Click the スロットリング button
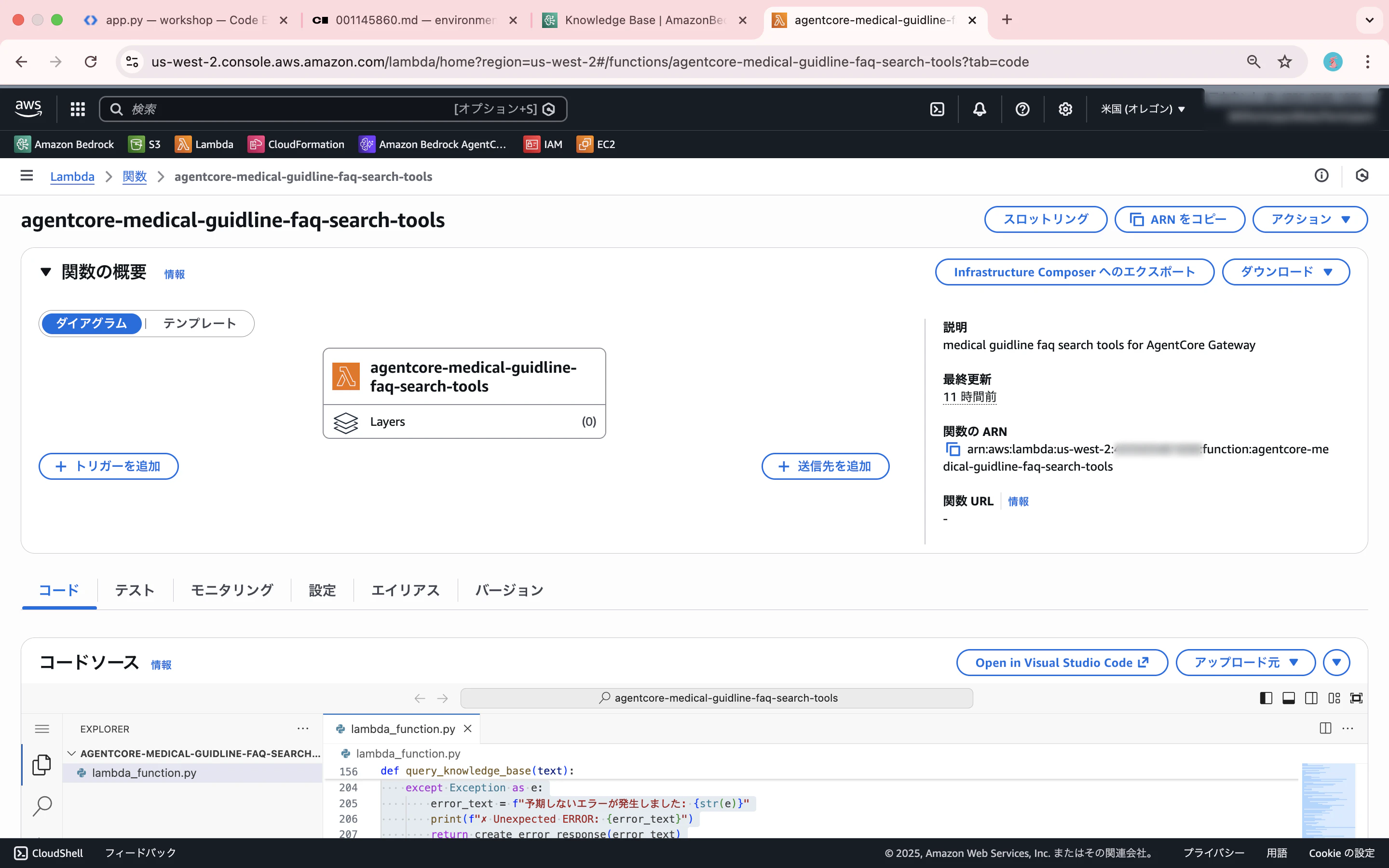This screenshot has height=868, width=1389. point(1046,219)
